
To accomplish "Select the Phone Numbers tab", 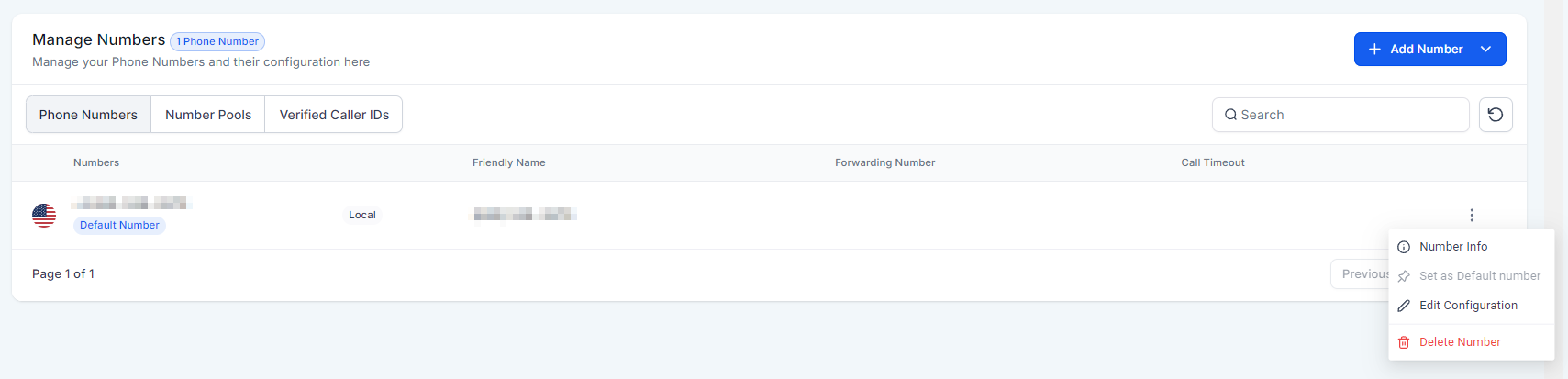I will pyautogui.click(x=88, y=115).
